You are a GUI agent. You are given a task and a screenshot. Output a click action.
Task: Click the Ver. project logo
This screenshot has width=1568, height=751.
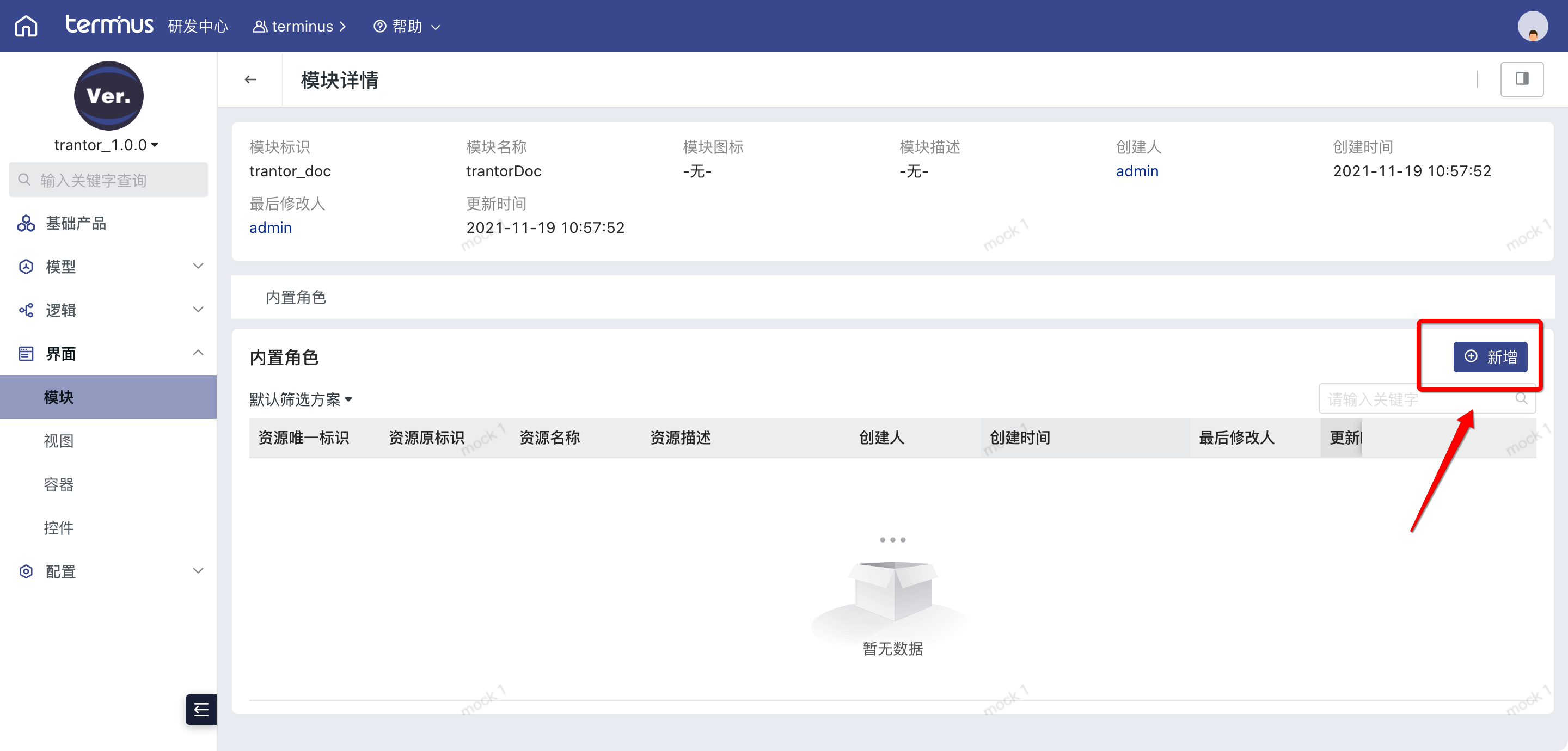pos(108,96)
